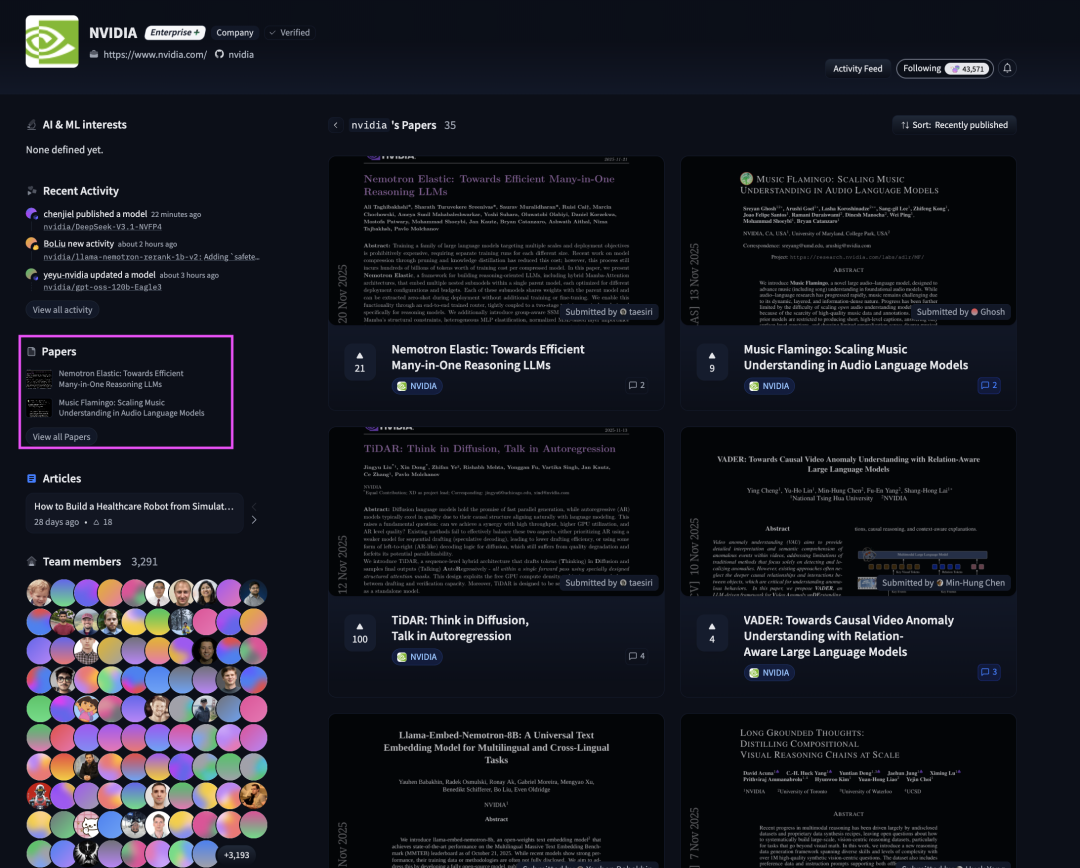1080x868 pixels.
Task: Toggle the Following button for NVIDIA
Action: 944,68
